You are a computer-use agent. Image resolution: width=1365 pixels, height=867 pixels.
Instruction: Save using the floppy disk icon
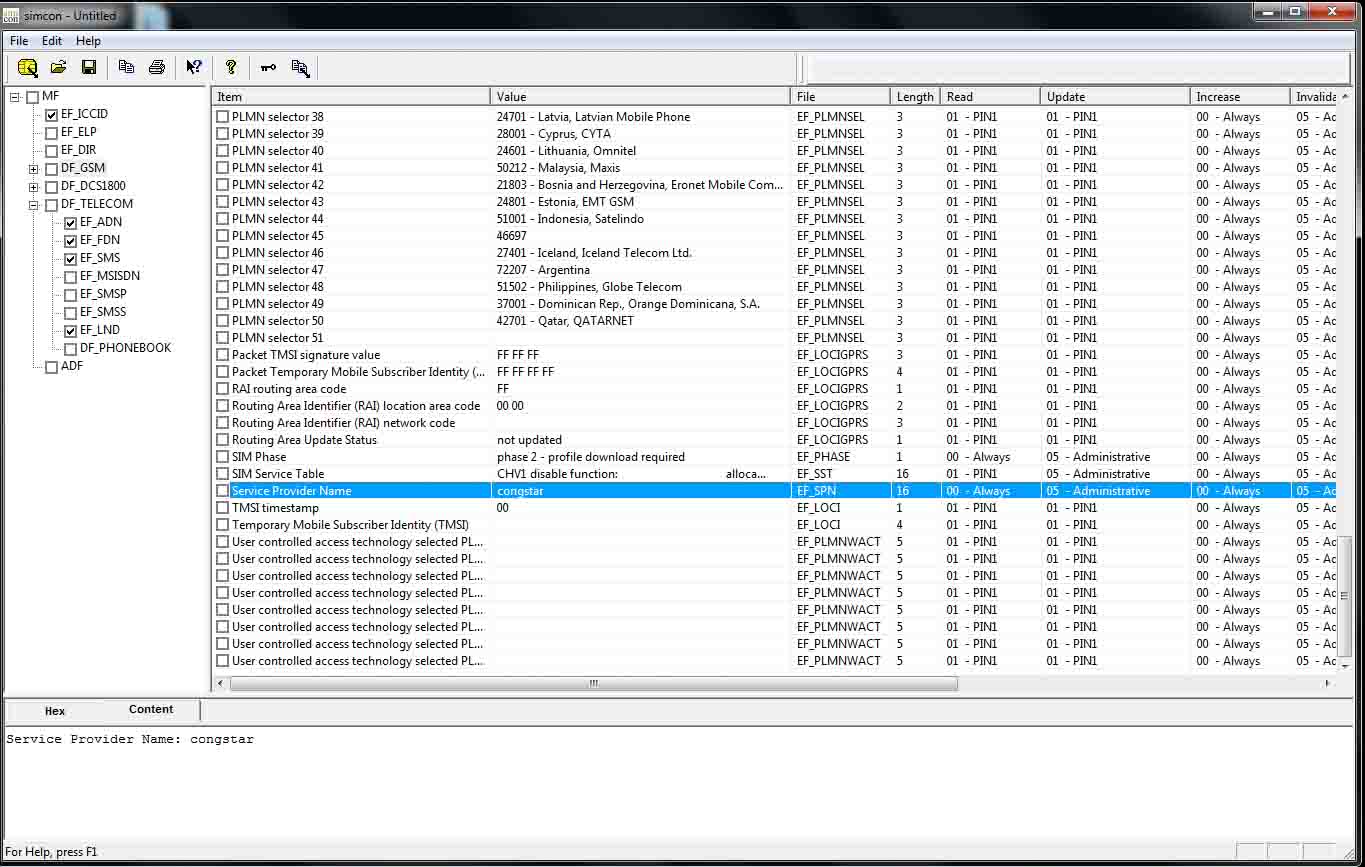[x=89, y=68]
